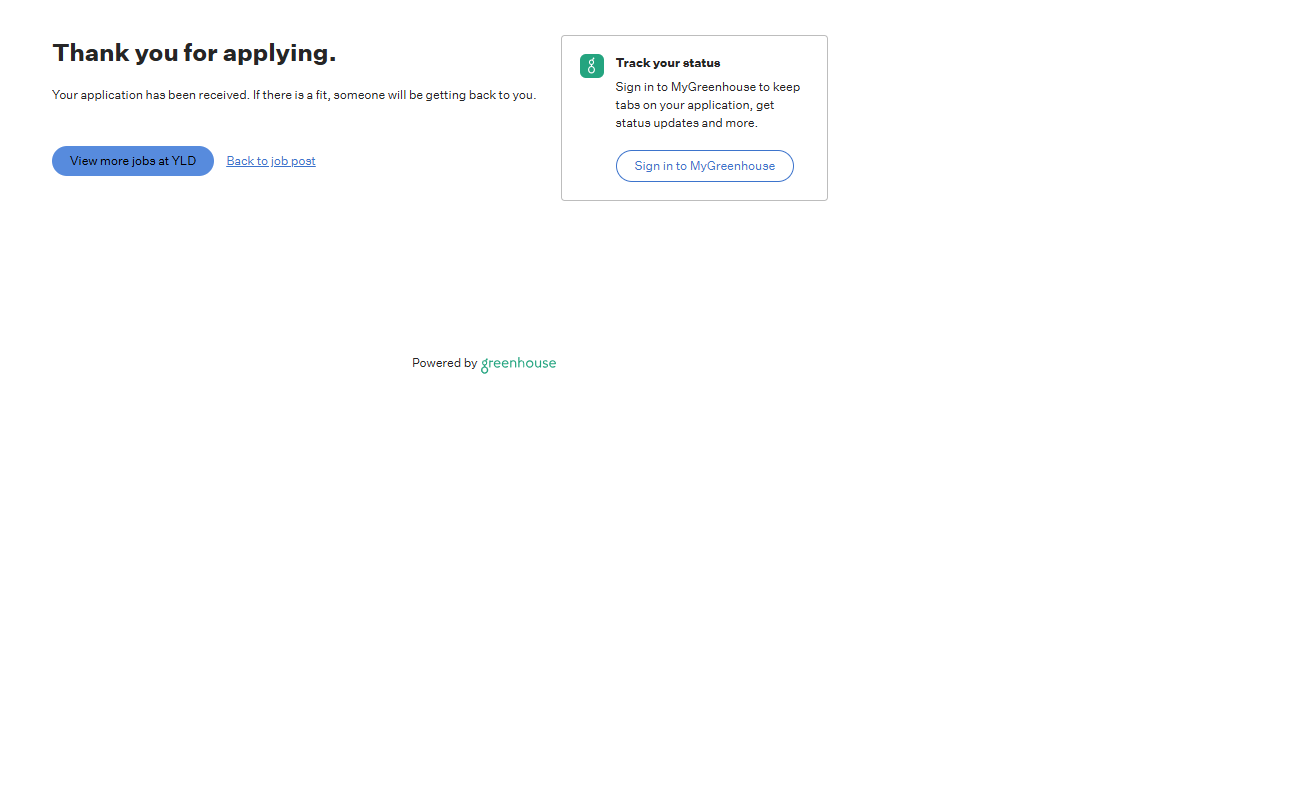Image resolution: width=1290 pixels, height=785 pixels.
Task: Click the green Greenhouse icon in status card
Action: point(592,66)
